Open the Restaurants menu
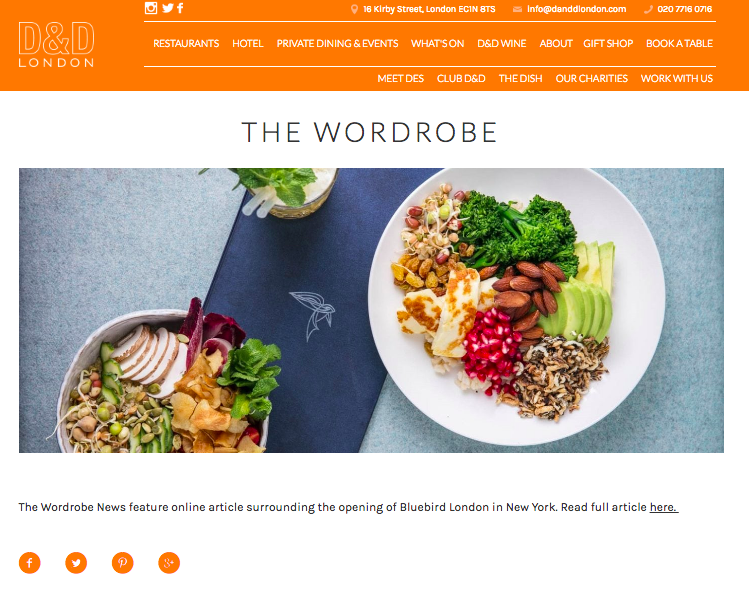749x616 pixels. 186,43
